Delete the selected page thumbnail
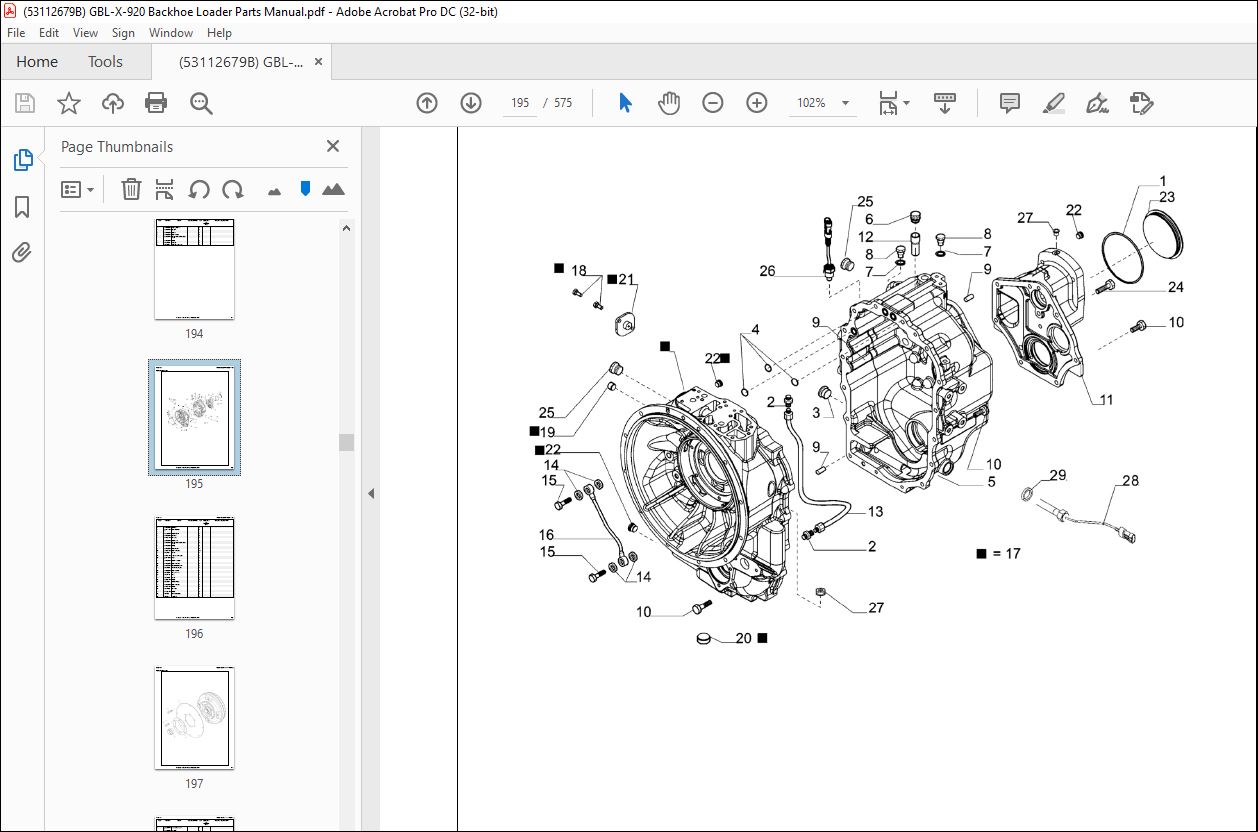The height and width of the screenshot is (832, 1258). click(131, 189)
